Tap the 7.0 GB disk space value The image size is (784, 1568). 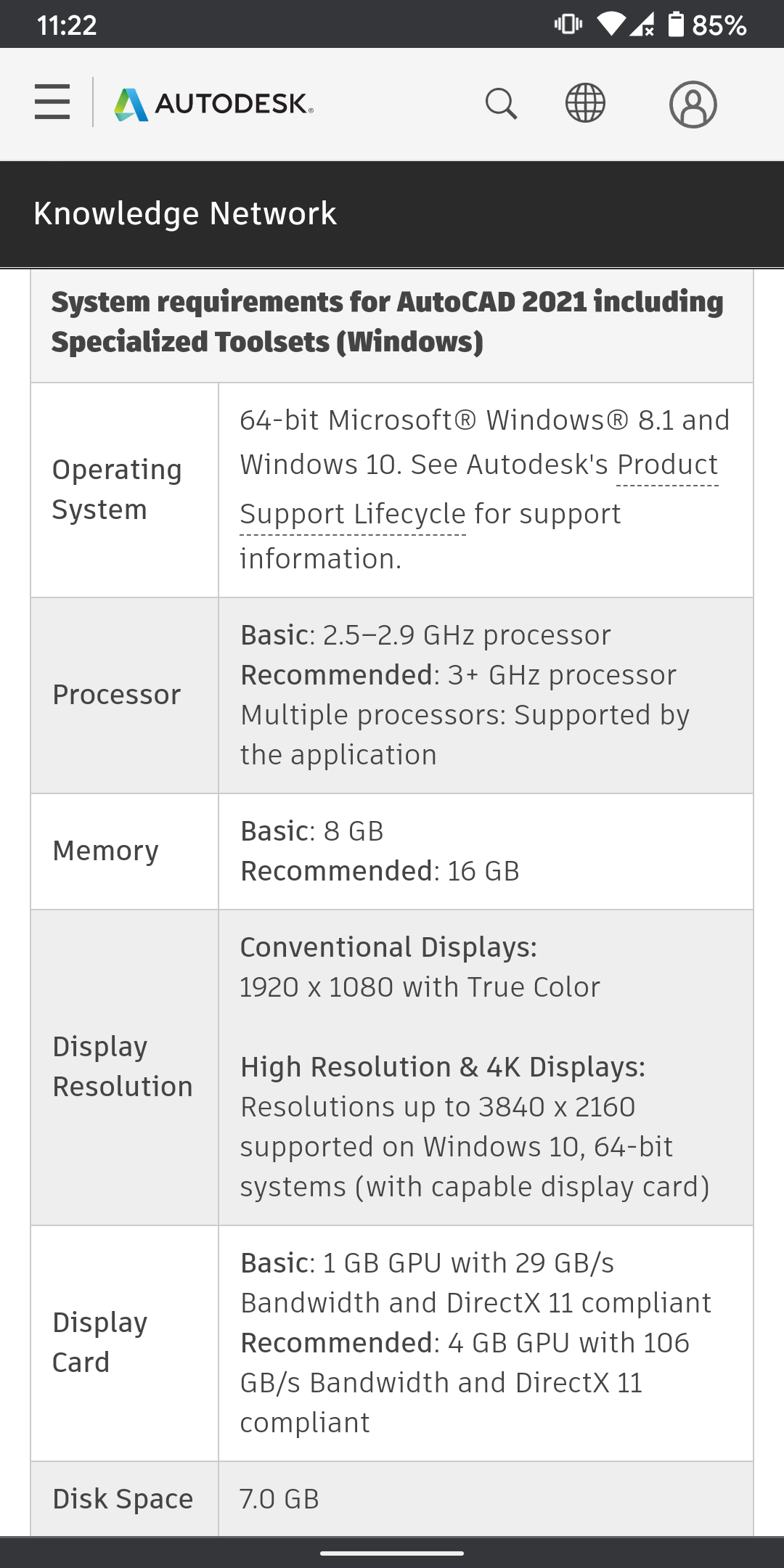point(279,1499)
